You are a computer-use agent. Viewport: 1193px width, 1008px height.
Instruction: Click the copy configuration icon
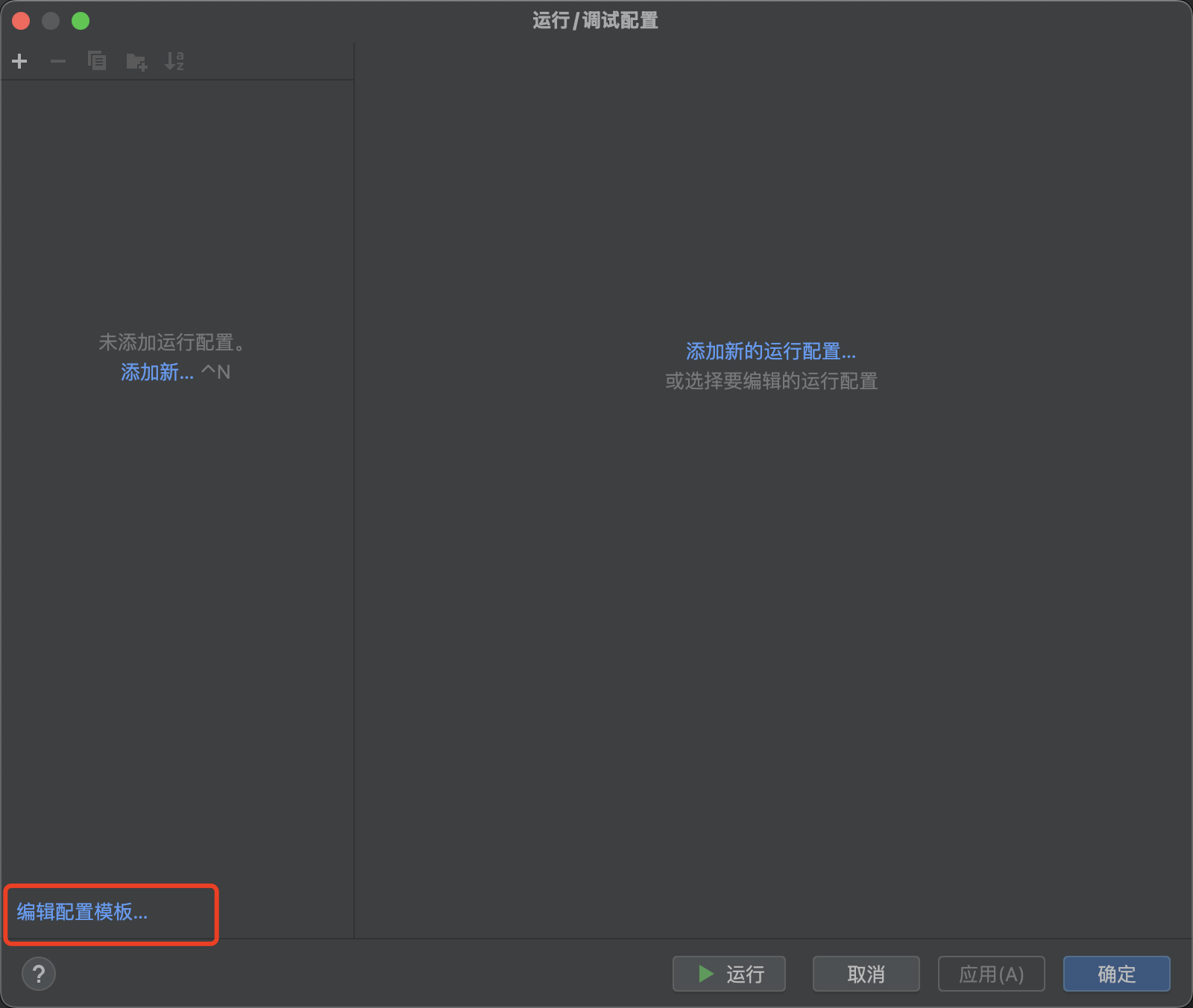coord(97,61)
